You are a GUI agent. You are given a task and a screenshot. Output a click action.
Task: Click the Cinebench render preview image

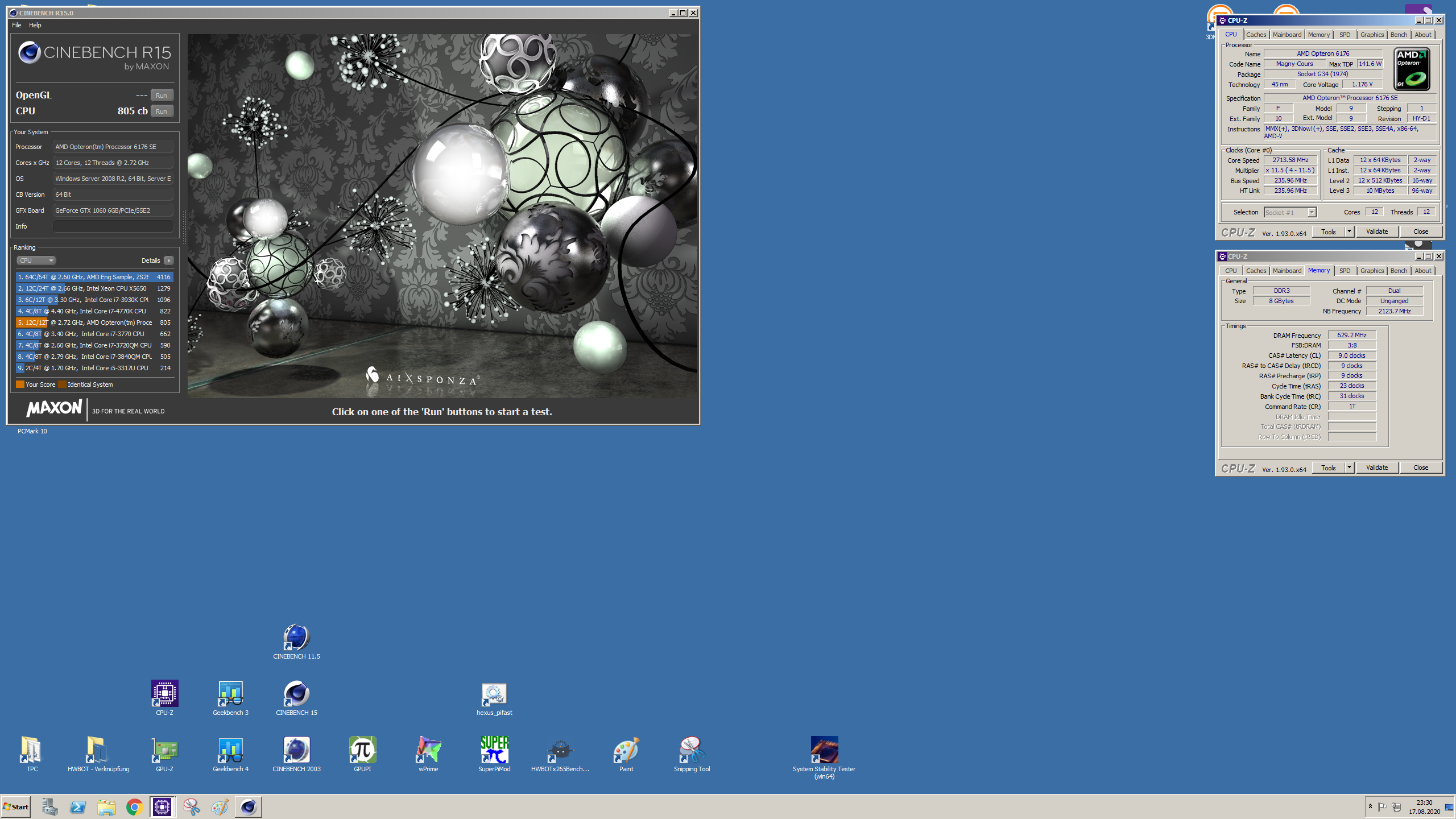click(442, 216)
